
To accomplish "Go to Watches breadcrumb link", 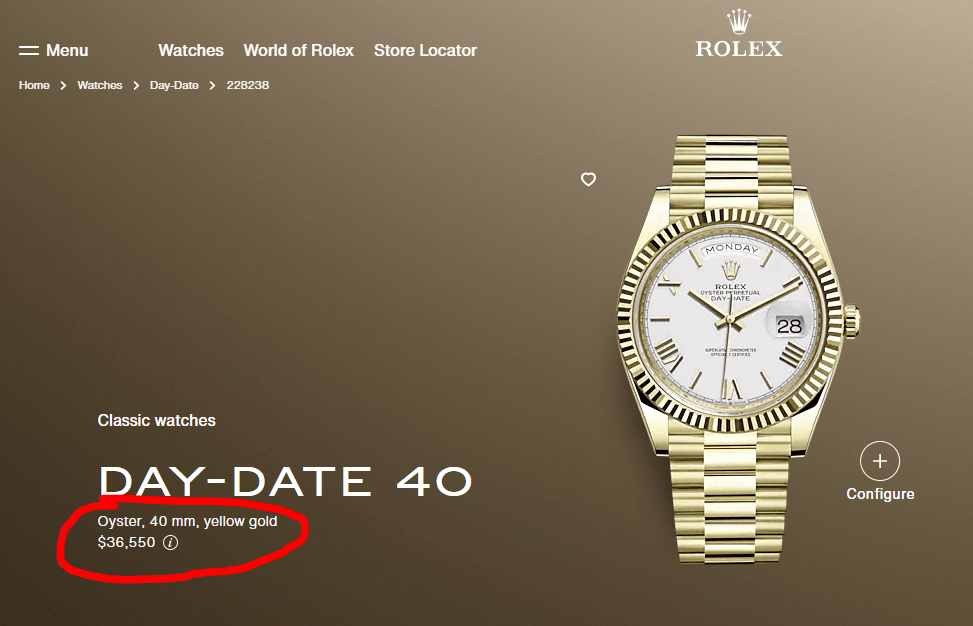I will (100, 85).
